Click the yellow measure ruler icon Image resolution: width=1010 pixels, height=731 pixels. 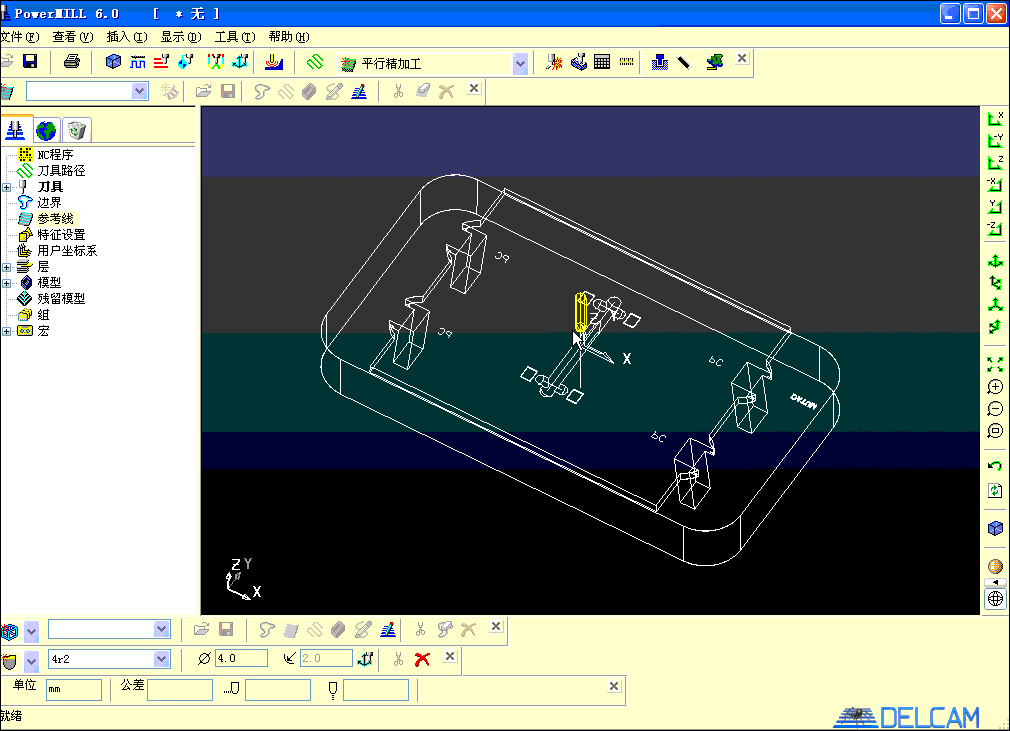pos(626,62)
